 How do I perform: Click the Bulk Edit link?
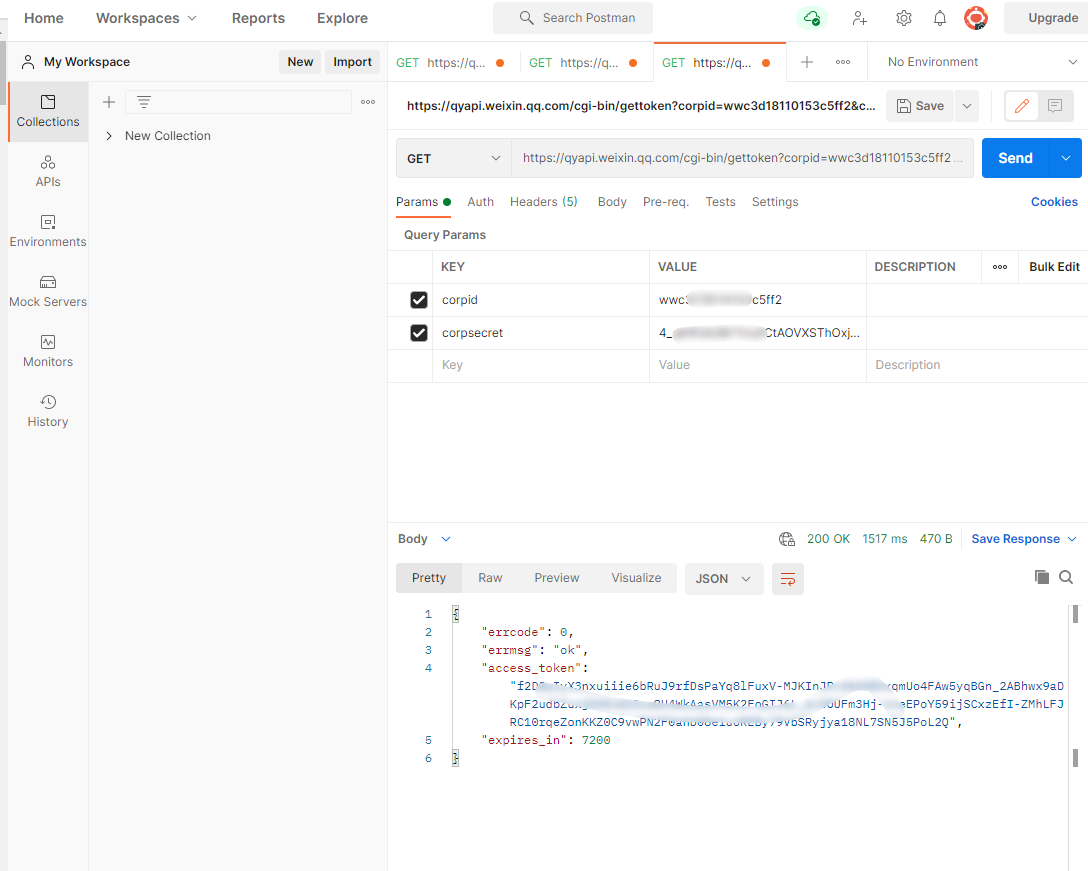pyautogui.click(x=1054, y=267)
